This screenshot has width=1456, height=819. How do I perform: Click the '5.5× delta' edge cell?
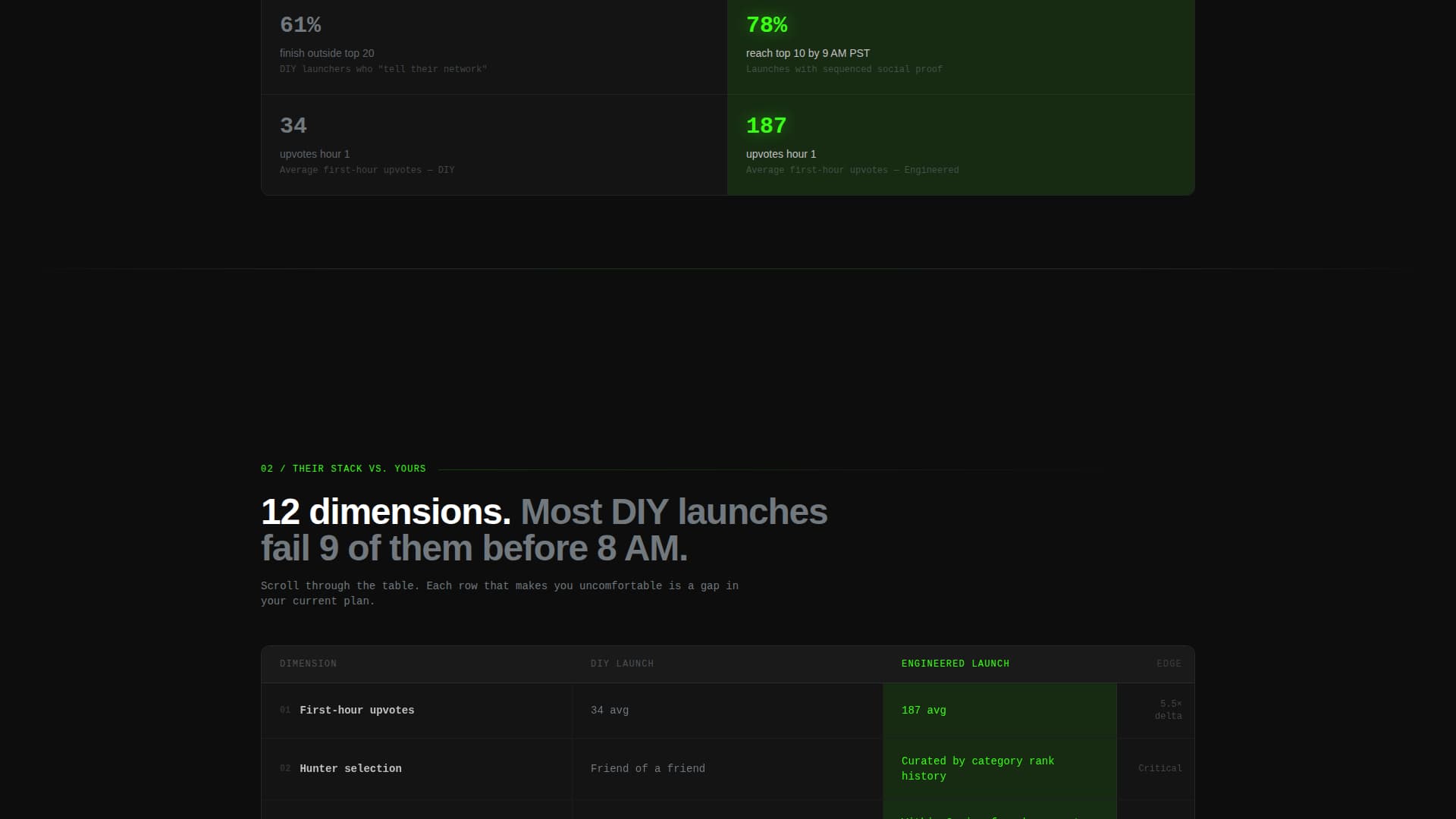(1168, 710)
